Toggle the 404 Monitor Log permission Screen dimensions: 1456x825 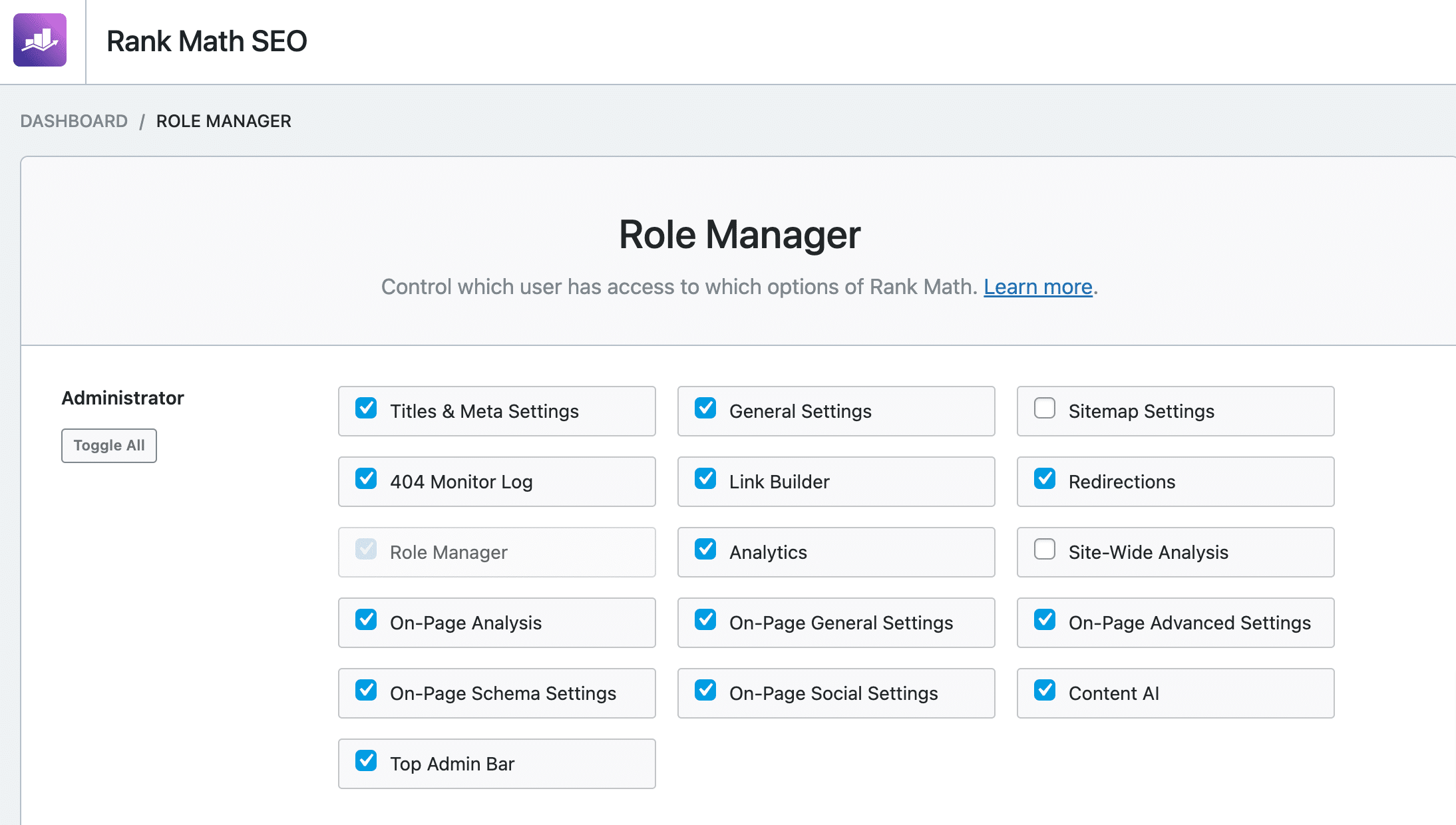click(x=366, y=478)
